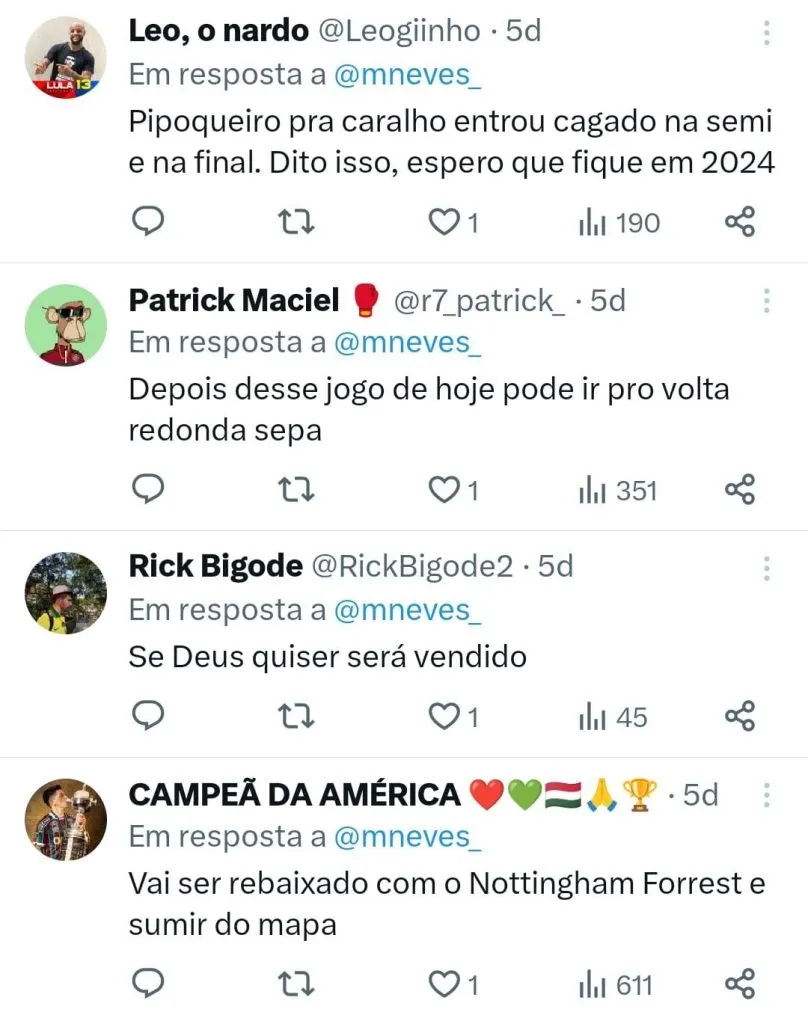Open more options for Leo's tweet
The image size is (808, 1024).
click(x=766, y=33)
